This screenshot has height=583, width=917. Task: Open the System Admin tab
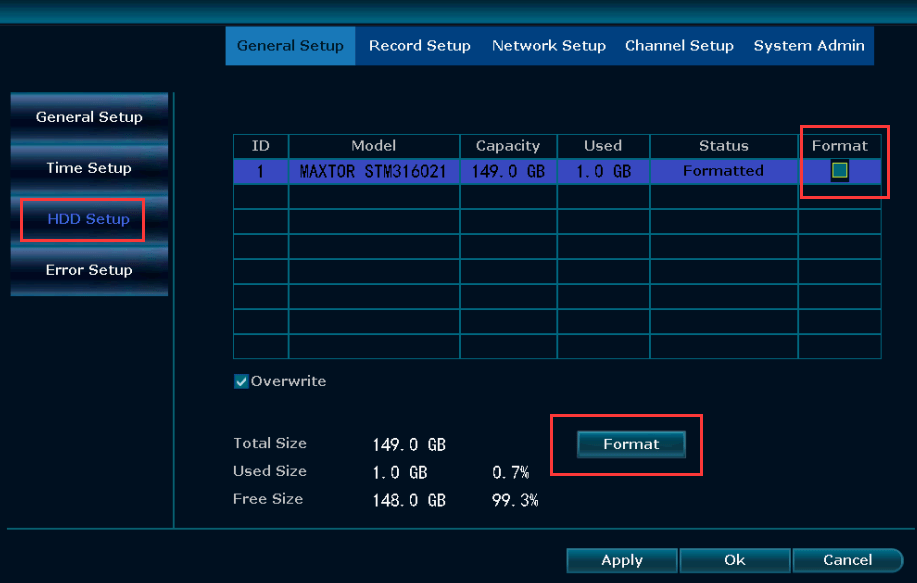[809, 46]
